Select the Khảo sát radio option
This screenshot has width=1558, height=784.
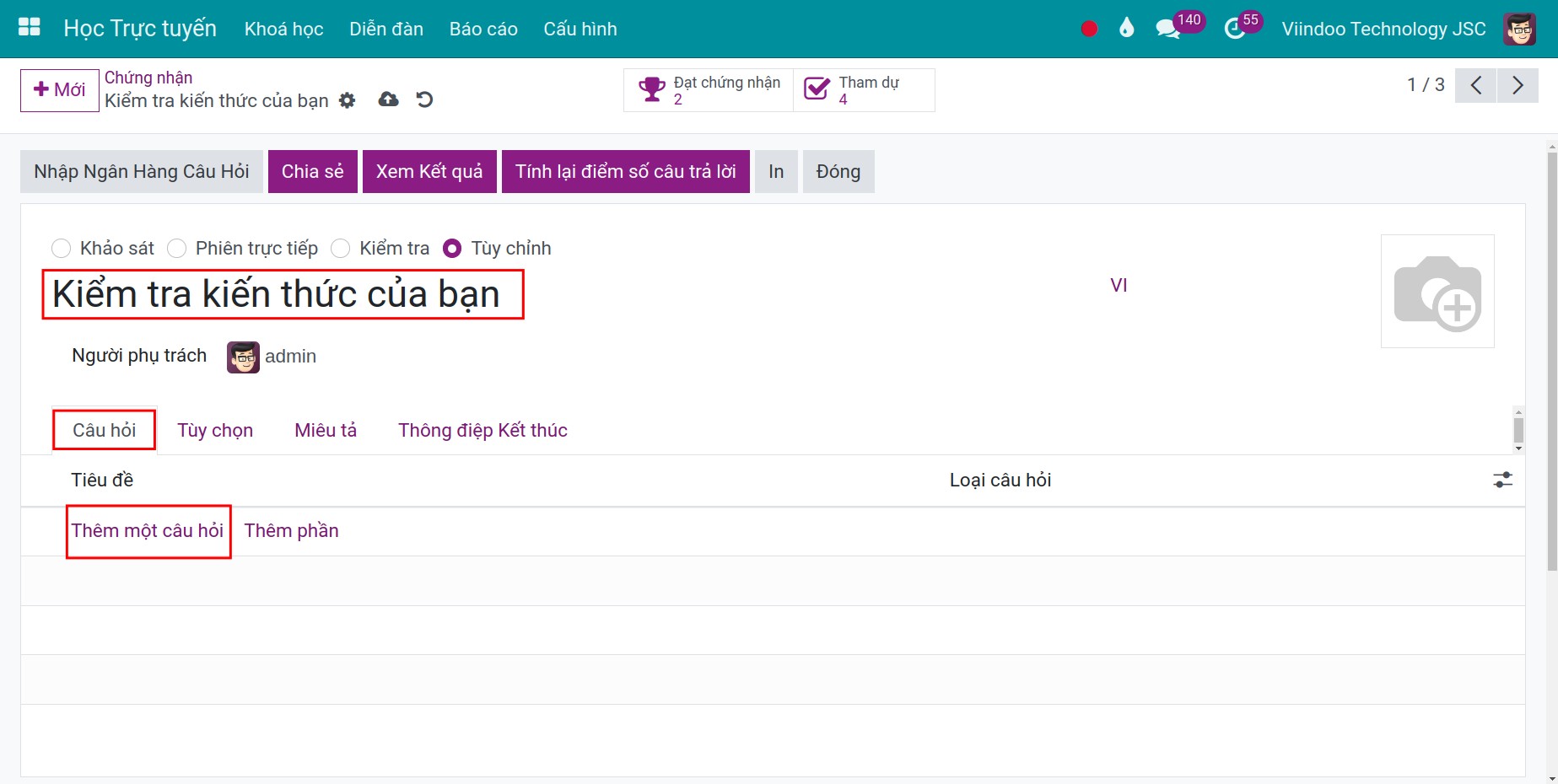61,249
